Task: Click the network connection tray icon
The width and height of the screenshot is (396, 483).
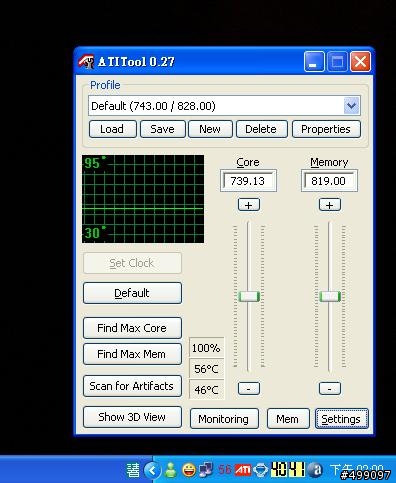Action: [x=206, y=470]
